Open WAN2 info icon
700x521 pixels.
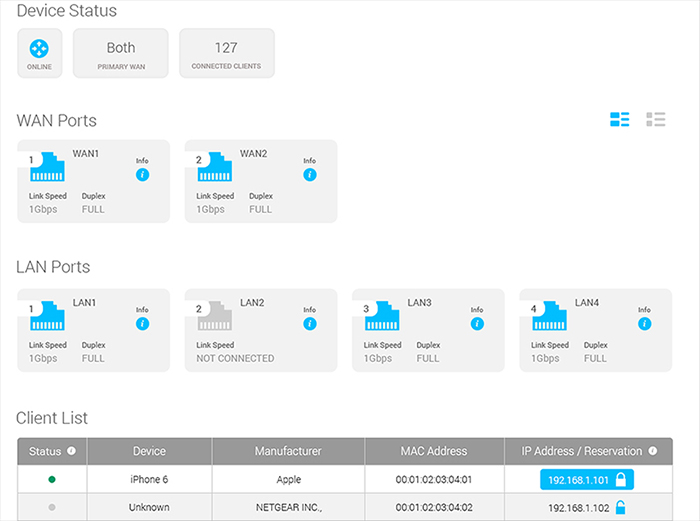point(310,175)
